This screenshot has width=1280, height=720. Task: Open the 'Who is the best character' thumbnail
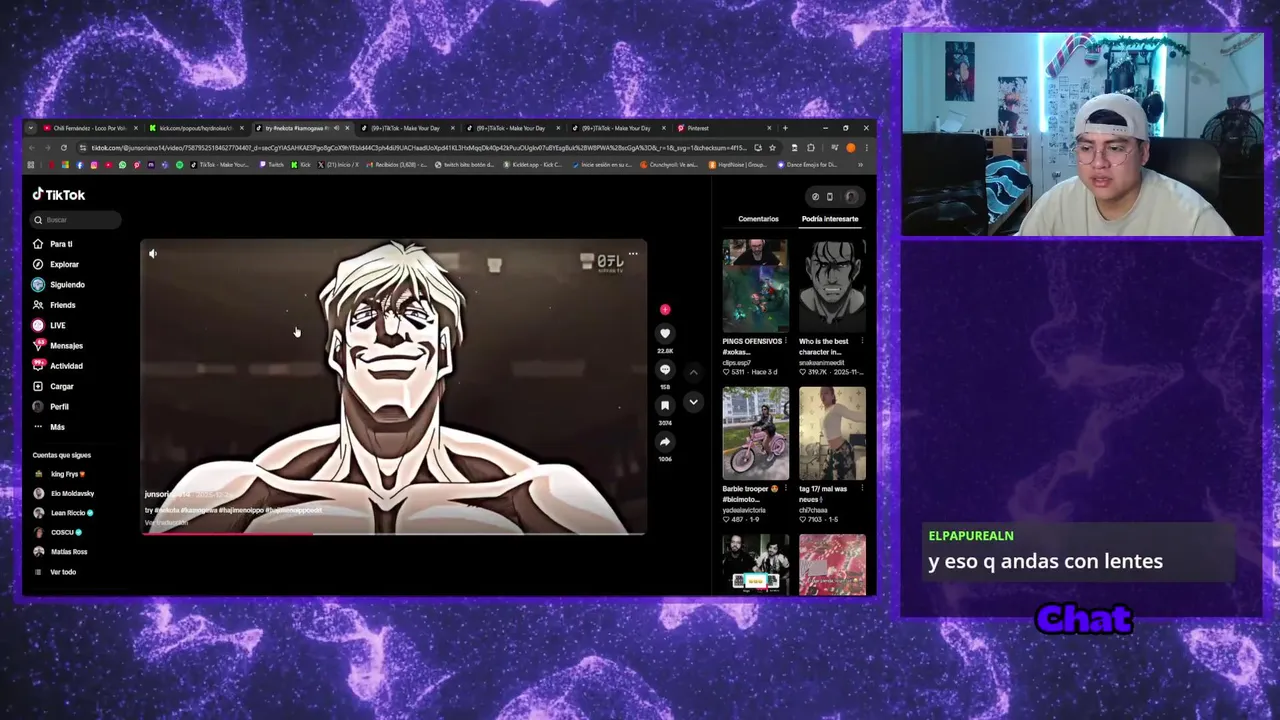(832, 286)
